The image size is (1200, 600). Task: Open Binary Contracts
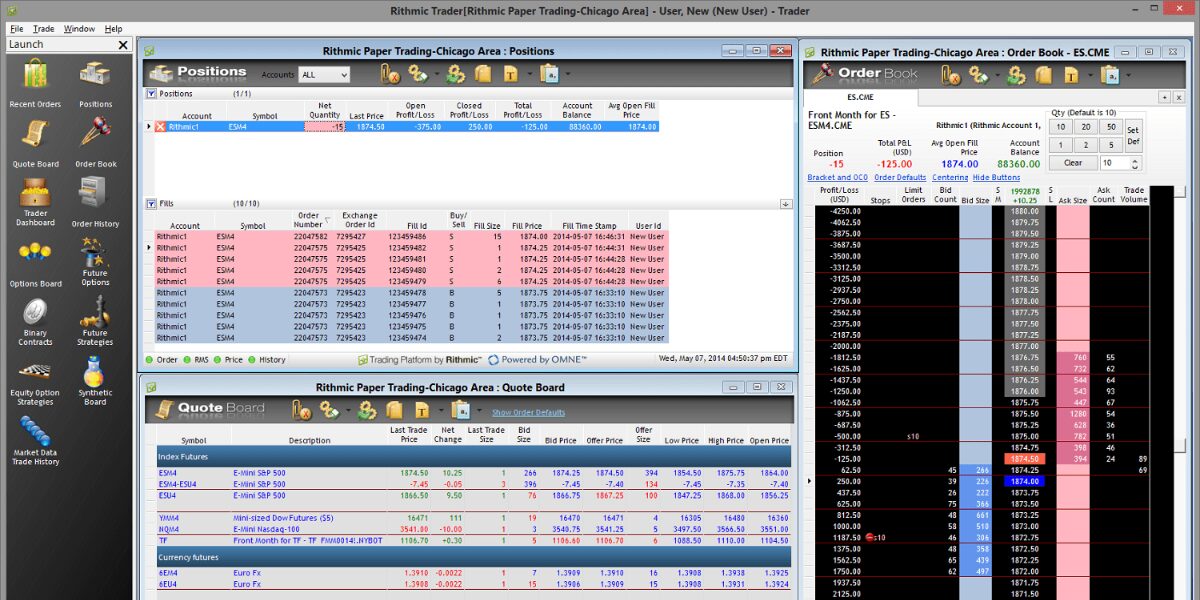point(35,322)
